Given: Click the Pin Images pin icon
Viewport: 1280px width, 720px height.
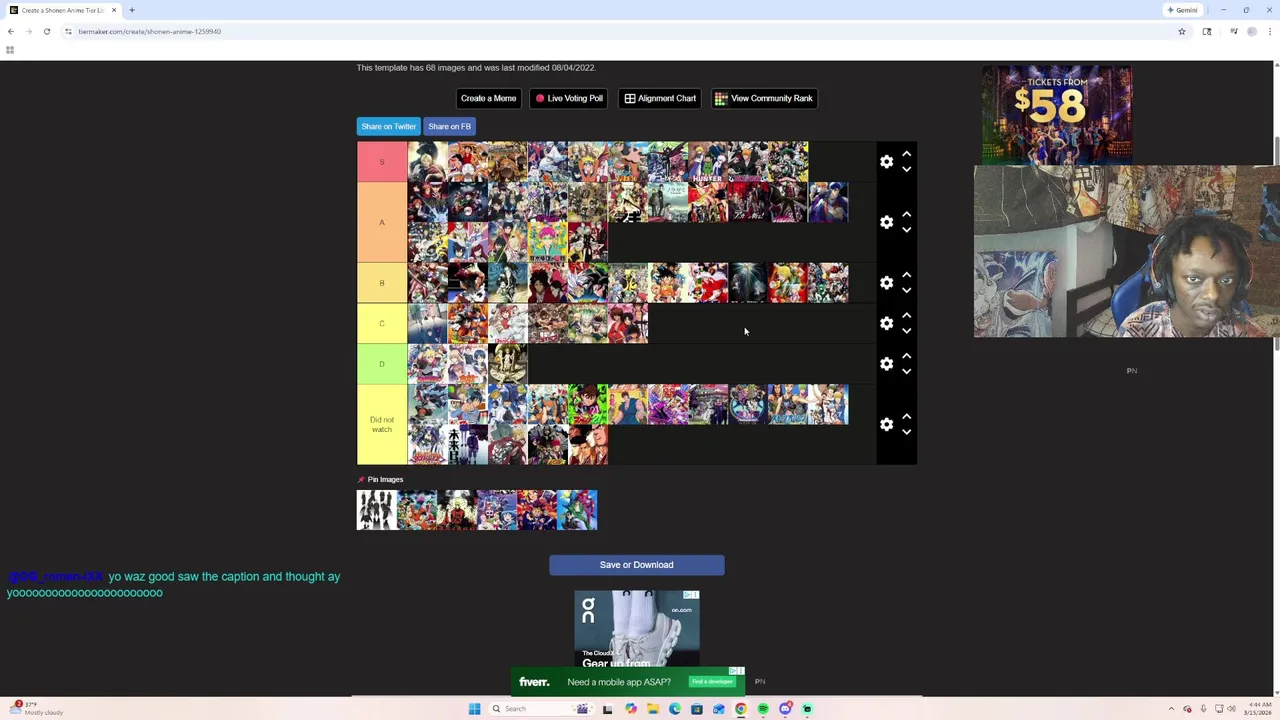Looking at the screenshot, I should 361,479.
